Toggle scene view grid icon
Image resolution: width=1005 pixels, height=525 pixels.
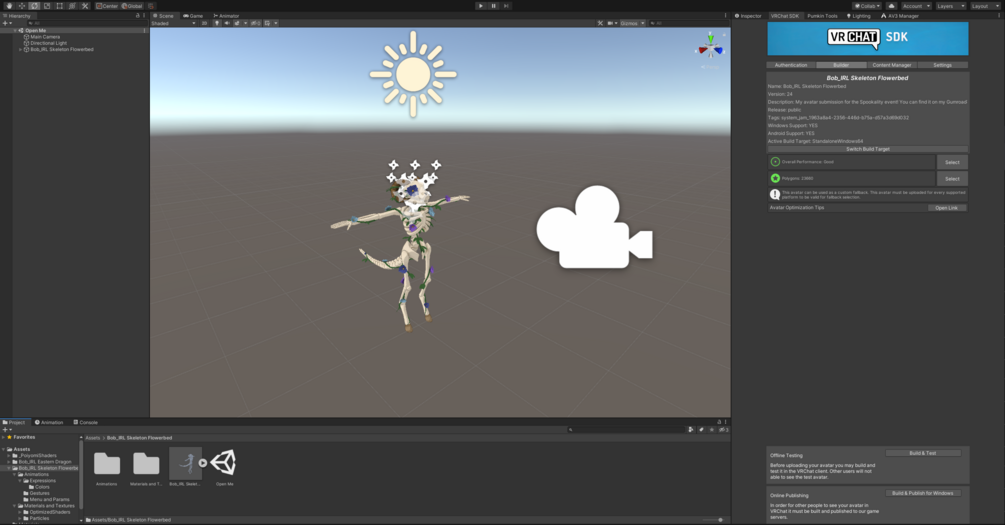[x=270, y=23]
